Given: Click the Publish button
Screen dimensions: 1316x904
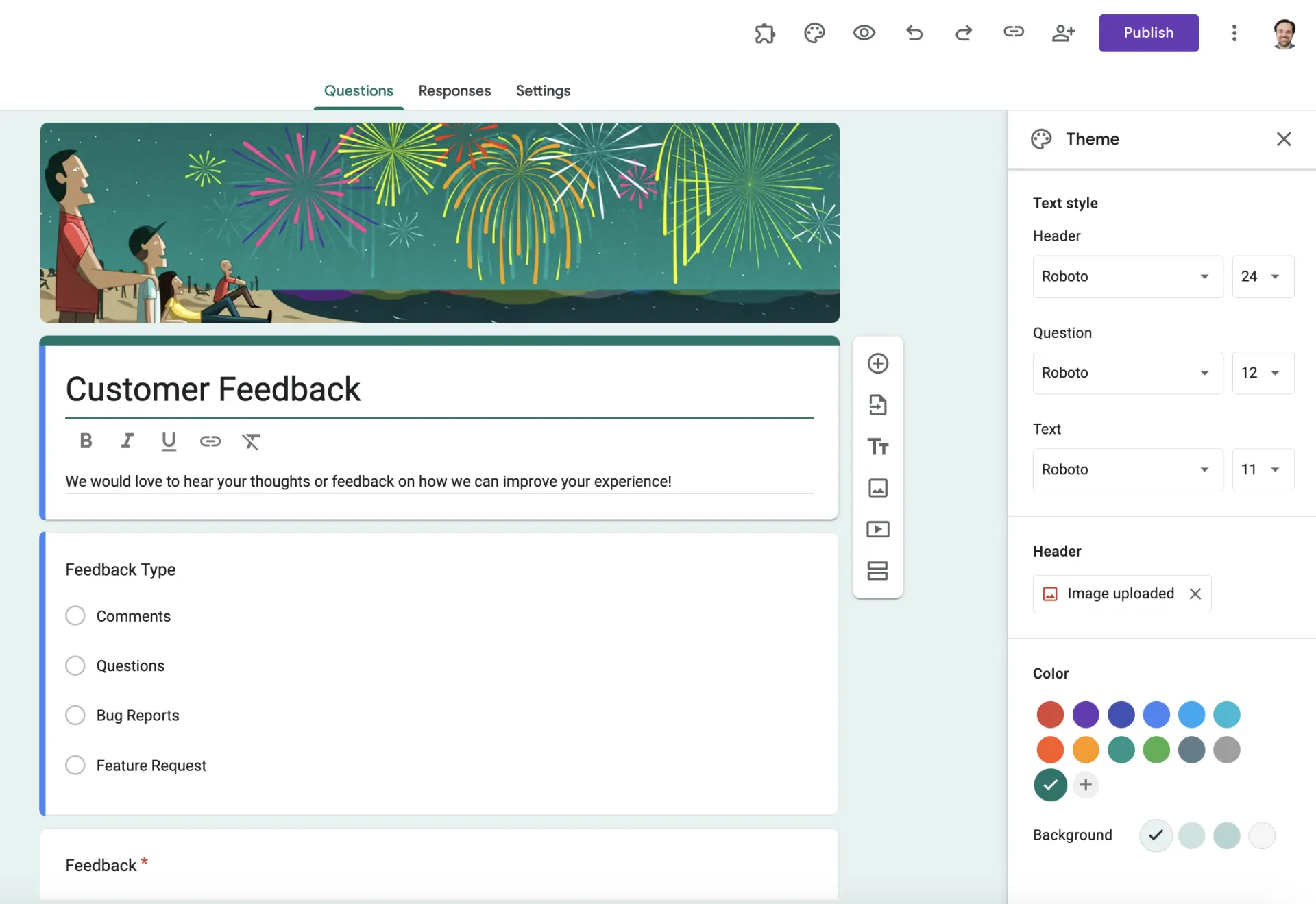Looking at the screenshot, I should 1148,33.
